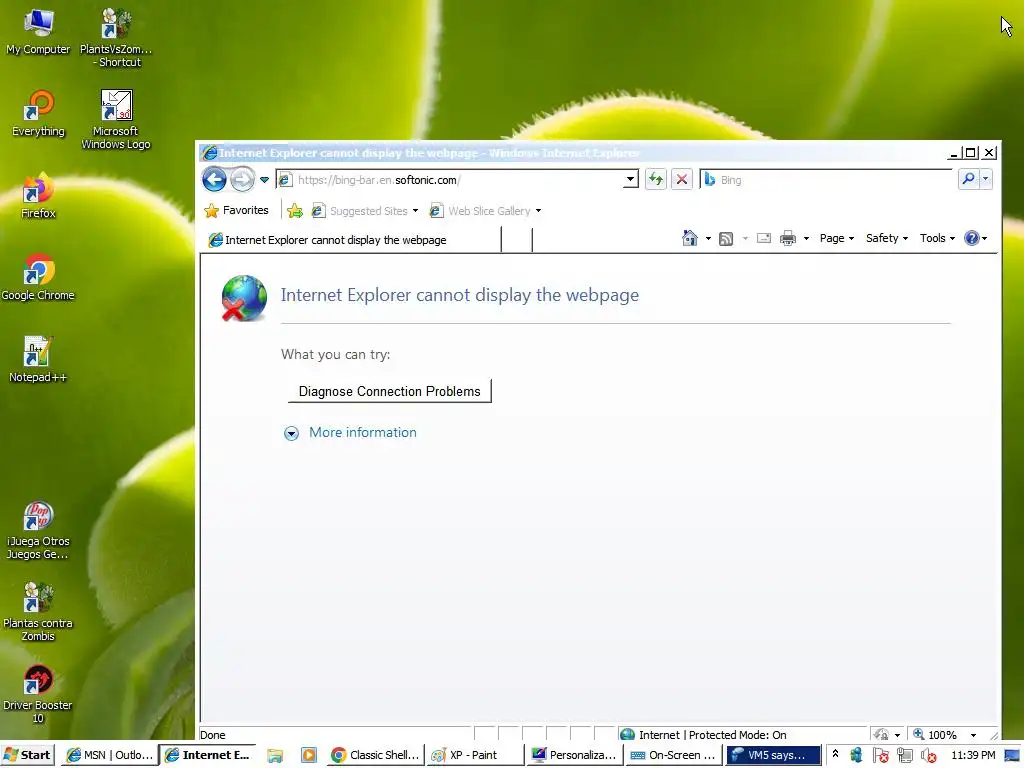Open the Start menu

(x=27, y=755)
